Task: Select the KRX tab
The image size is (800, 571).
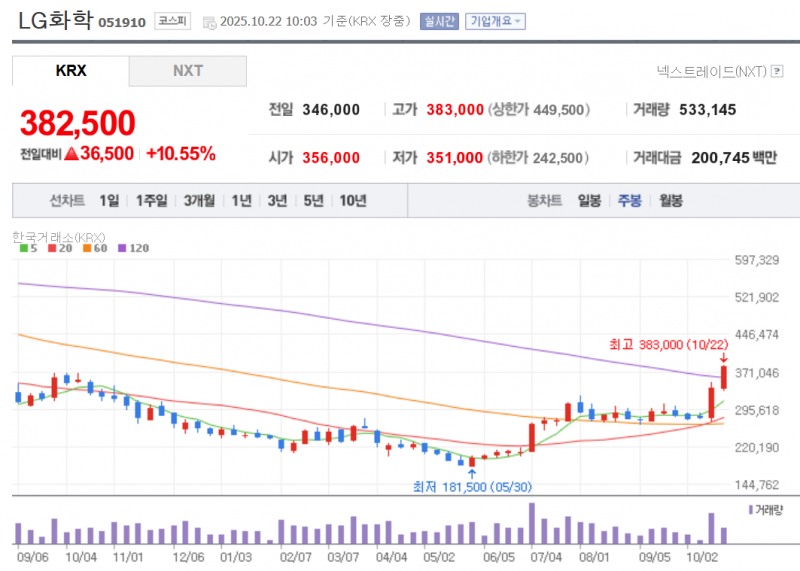Action: [x=71, y=71]
